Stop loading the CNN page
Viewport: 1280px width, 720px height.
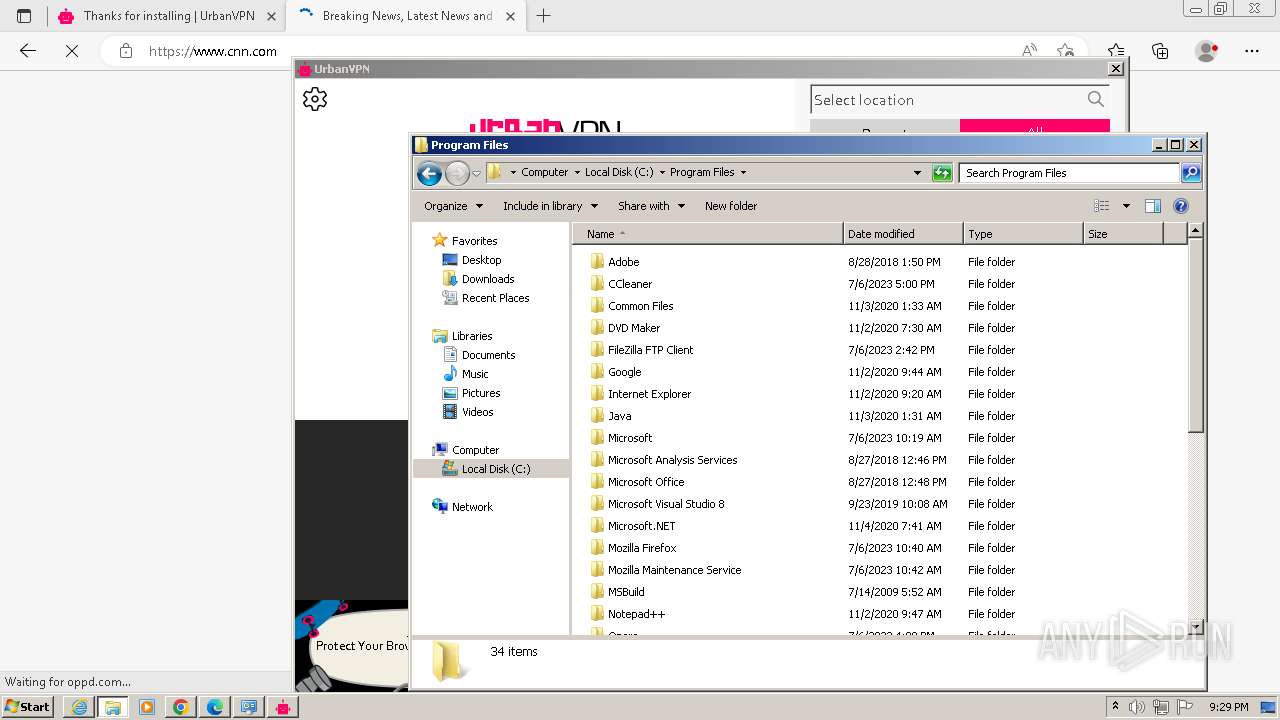point(72,51)
